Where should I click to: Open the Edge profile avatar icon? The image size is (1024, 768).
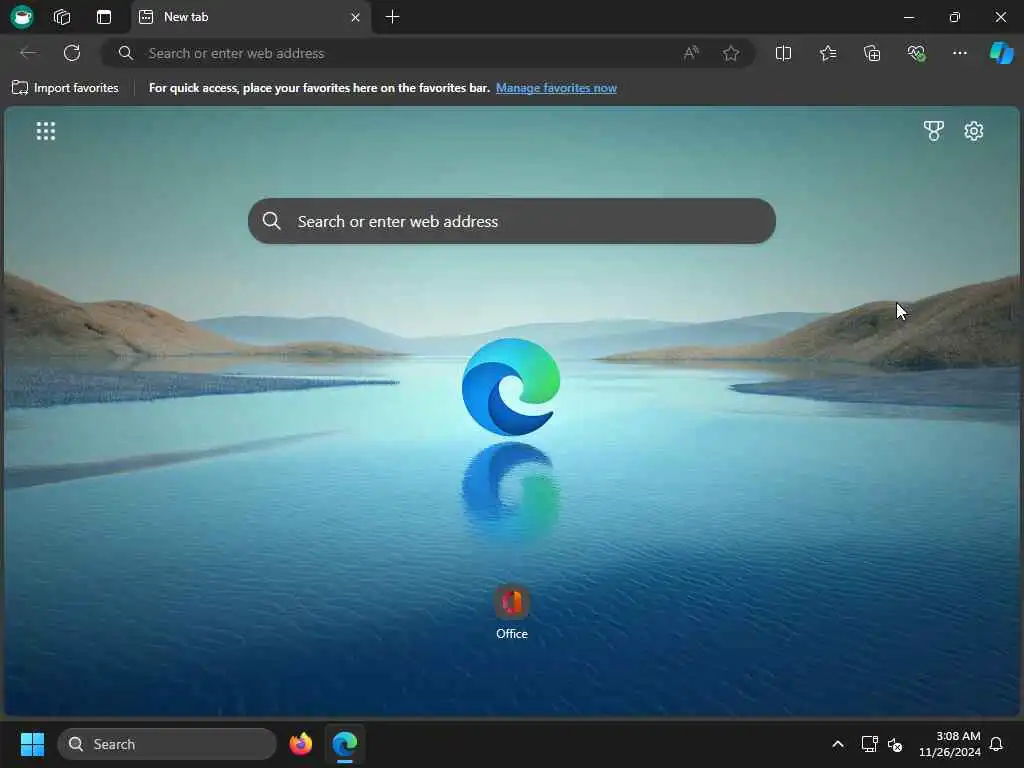coord(22,16)
